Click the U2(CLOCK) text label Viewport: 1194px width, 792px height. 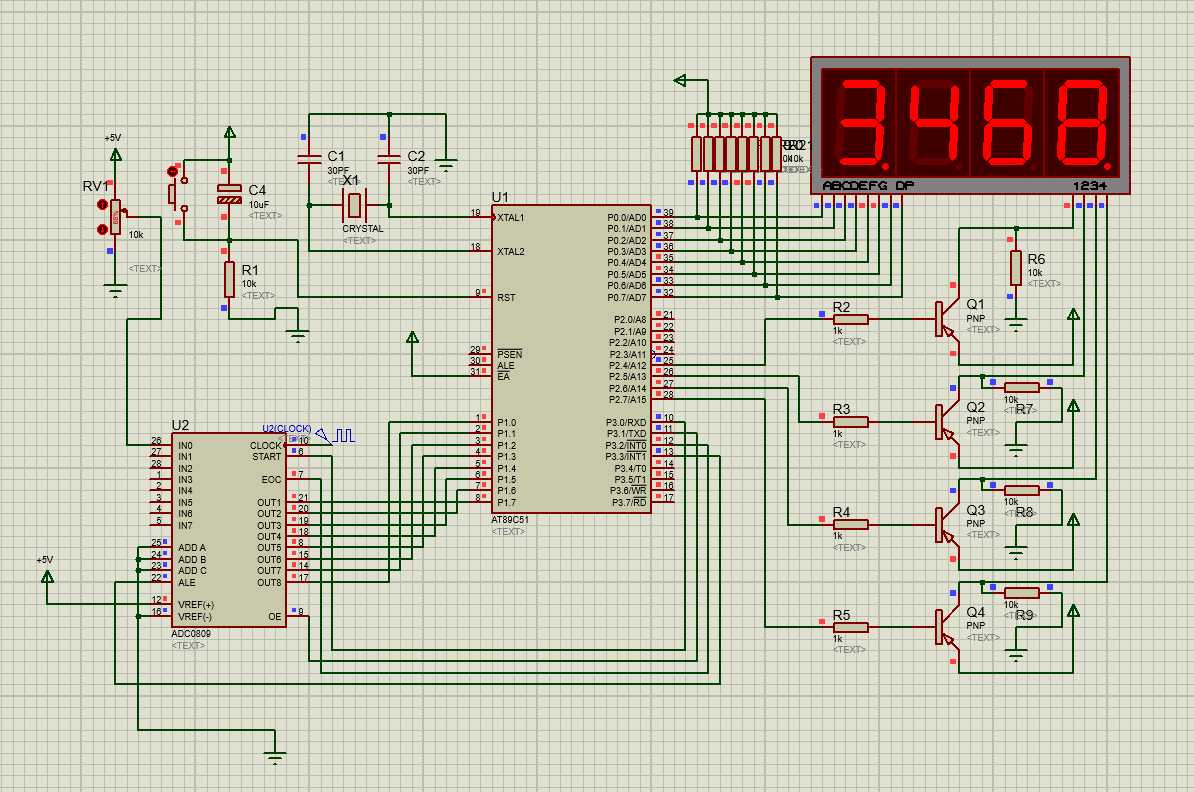pyautogui.click(x=287, y=429)
